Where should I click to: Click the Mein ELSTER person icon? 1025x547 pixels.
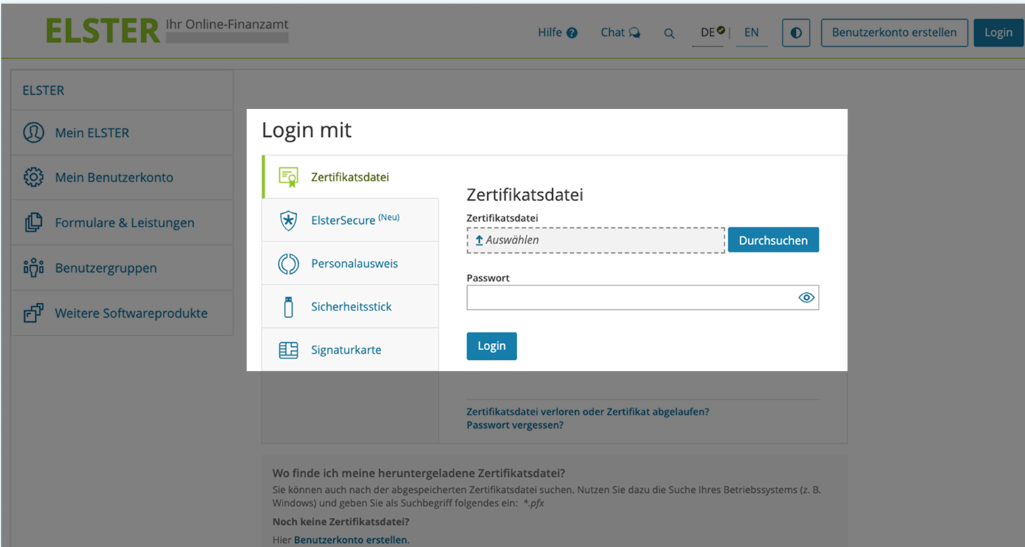point(33,133)
